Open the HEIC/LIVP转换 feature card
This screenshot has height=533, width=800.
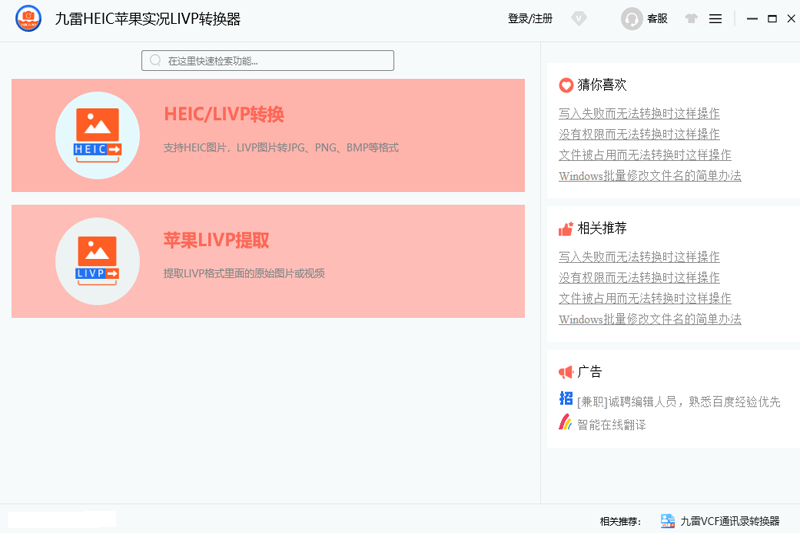[268, 135]
